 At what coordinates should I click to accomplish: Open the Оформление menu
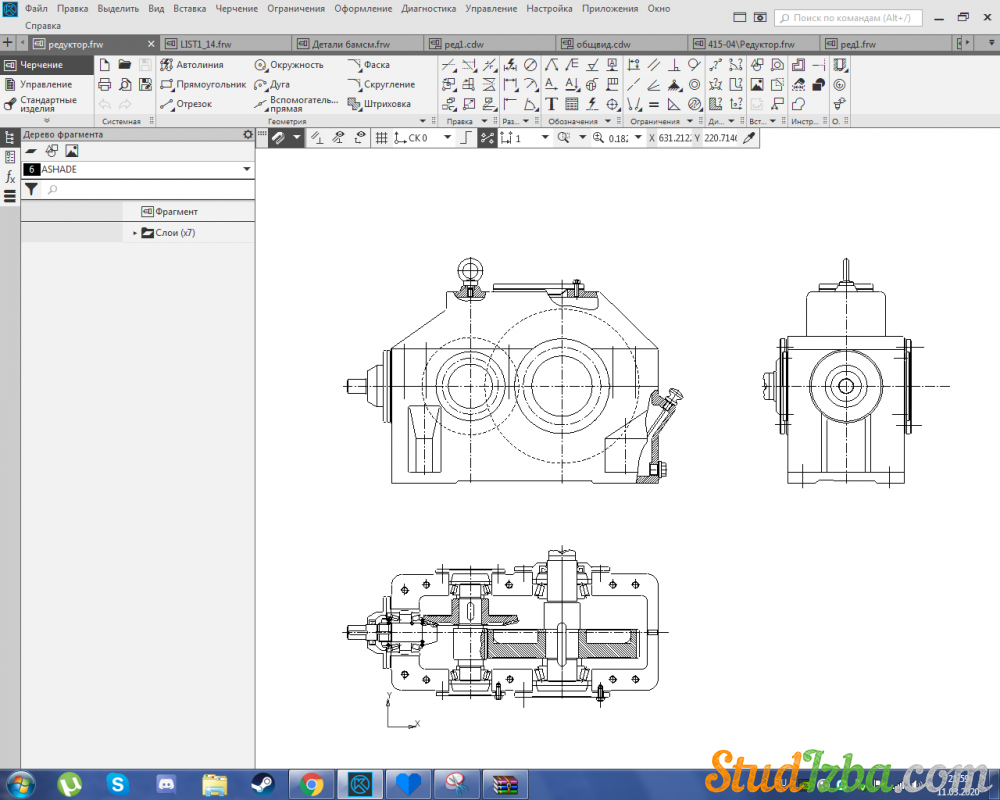click(x=363, y=8)
